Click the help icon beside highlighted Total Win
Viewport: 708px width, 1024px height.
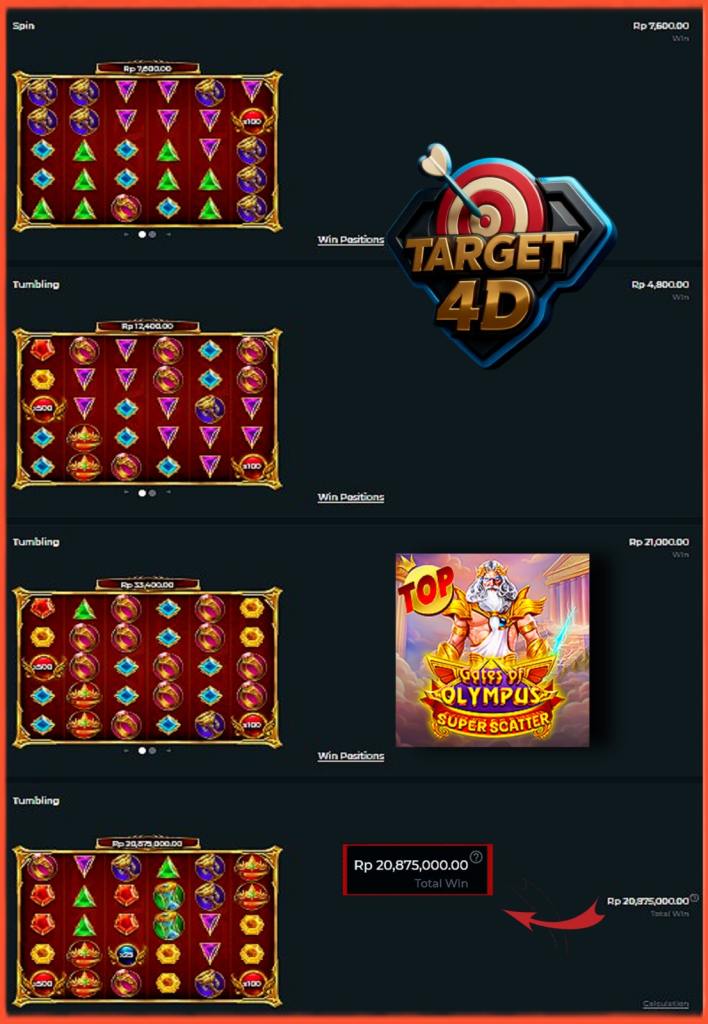click(x=476, y=857)
